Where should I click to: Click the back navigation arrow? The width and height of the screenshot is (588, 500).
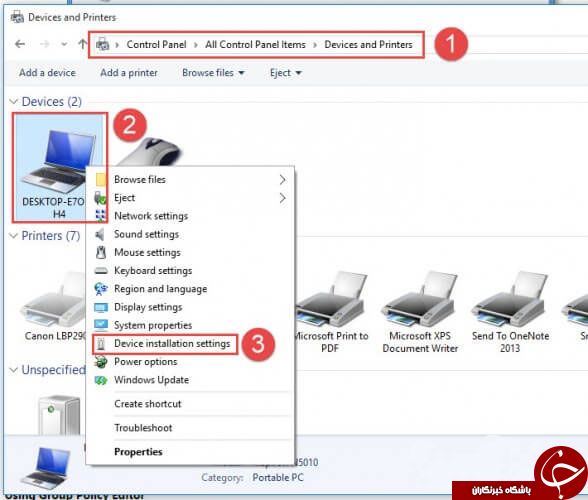(x=20, y=44)
